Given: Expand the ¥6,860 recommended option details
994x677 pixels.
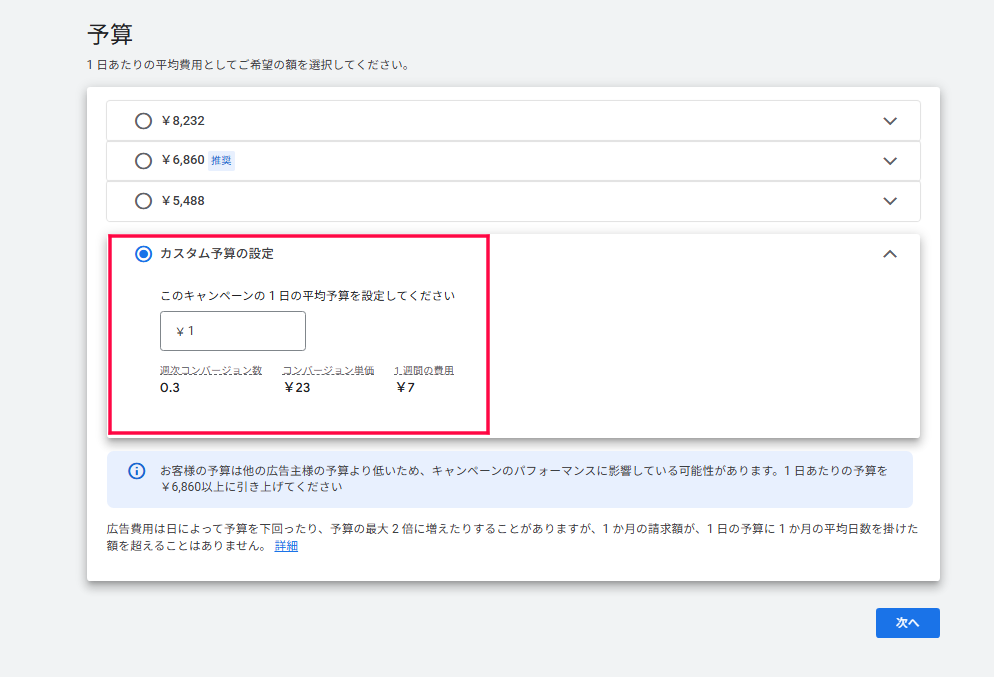Looking at the screenshot, I should (888, 160).
